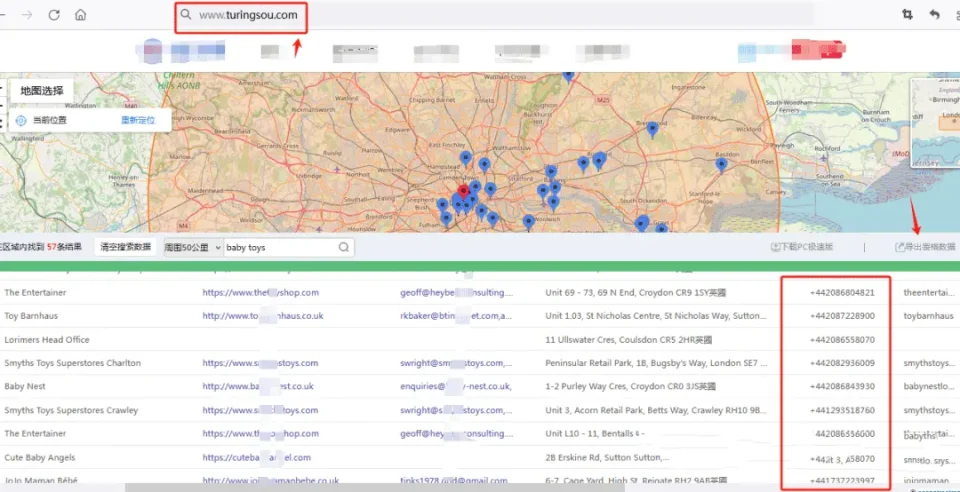Screen dimensions: 960x492
Task: Go to the browser home page icon
Action: [x=80, y=15]
